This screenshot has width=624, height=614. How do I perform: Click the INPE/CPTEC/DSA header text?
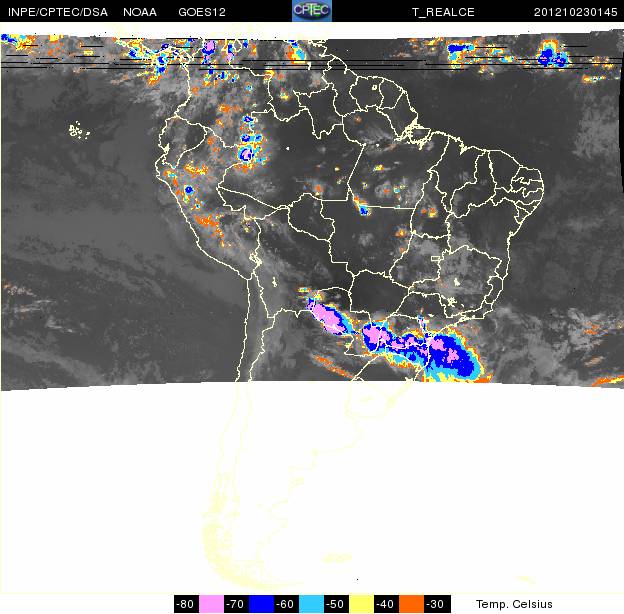coord(58,12)
